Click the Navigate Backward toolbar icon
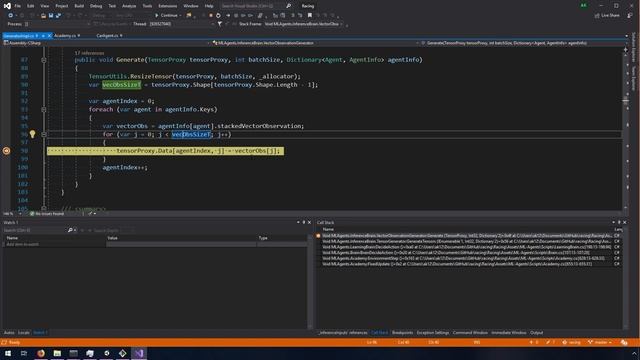 coord(11,16)
